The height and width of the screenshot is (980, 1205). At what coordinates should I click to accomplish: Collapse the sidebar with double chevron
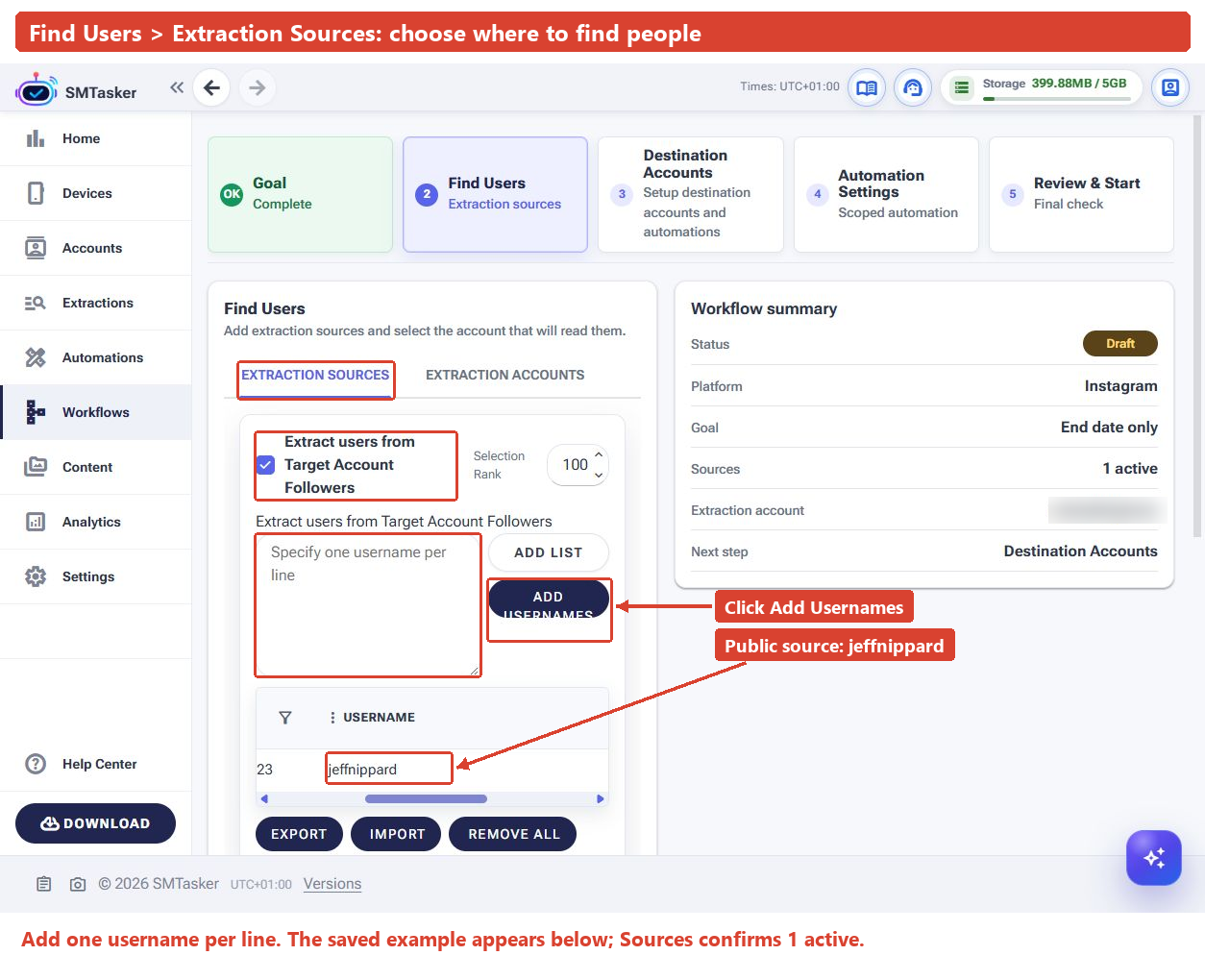177,87
